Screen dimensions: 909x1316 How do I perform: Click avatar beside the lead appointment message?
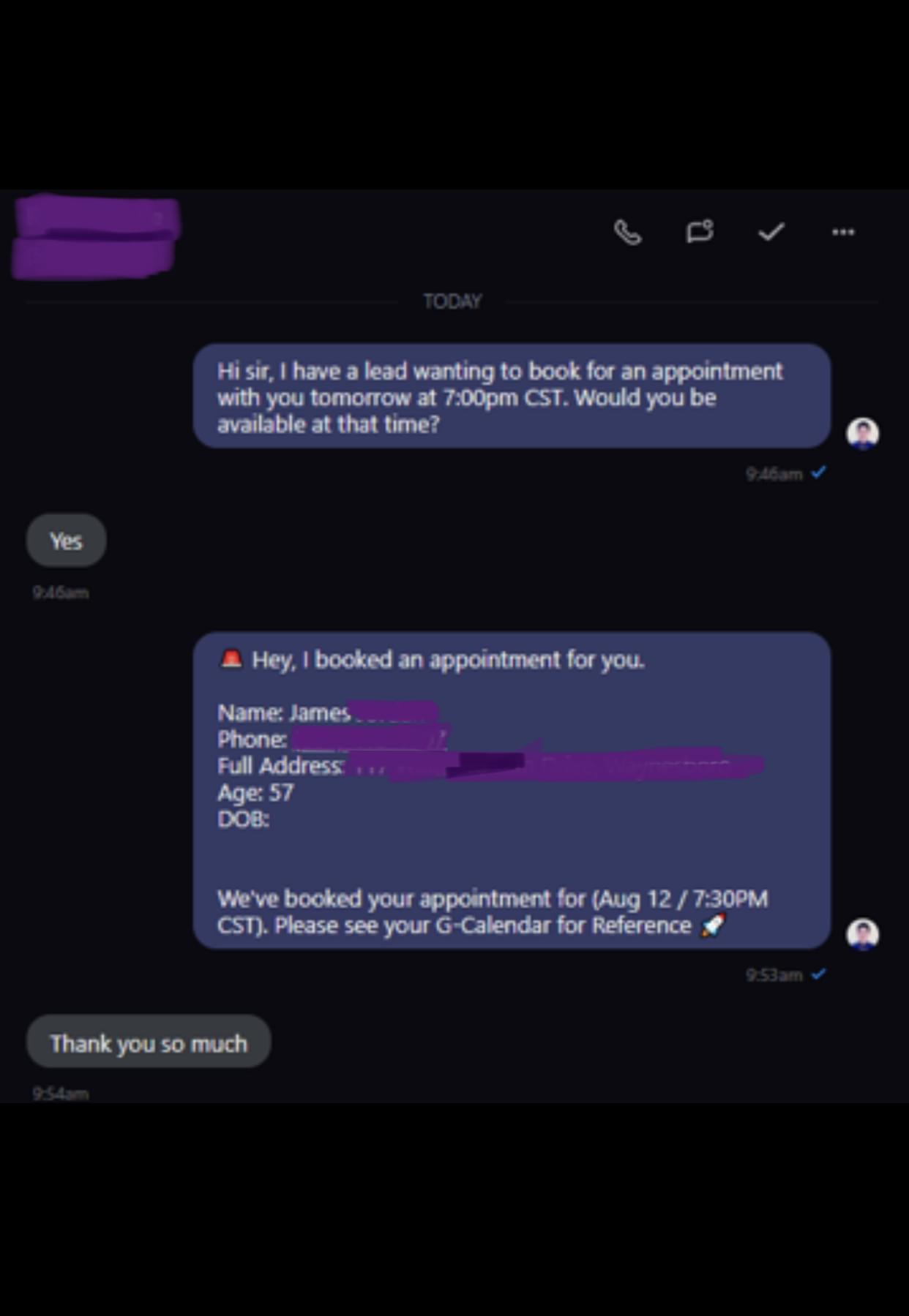click(x=862, y=433)
